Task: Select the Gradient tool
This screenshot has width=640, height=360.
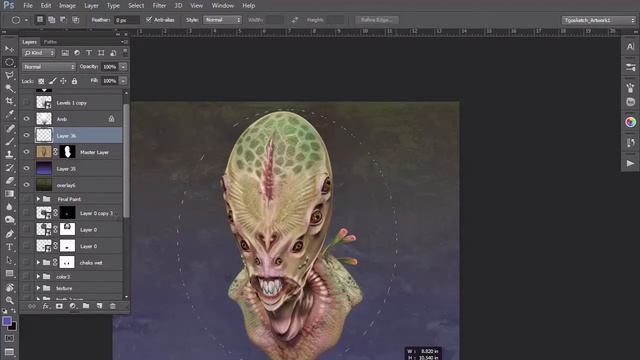Action: tap(9, 193)
